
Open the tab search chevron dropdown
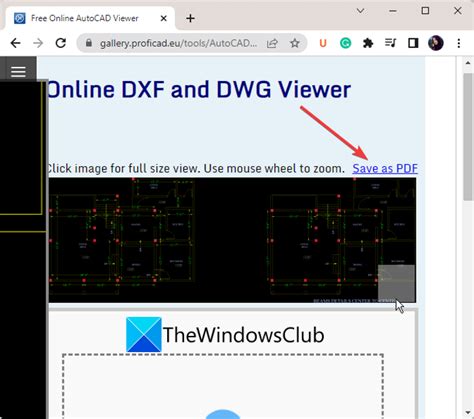[x=360, y=11]
